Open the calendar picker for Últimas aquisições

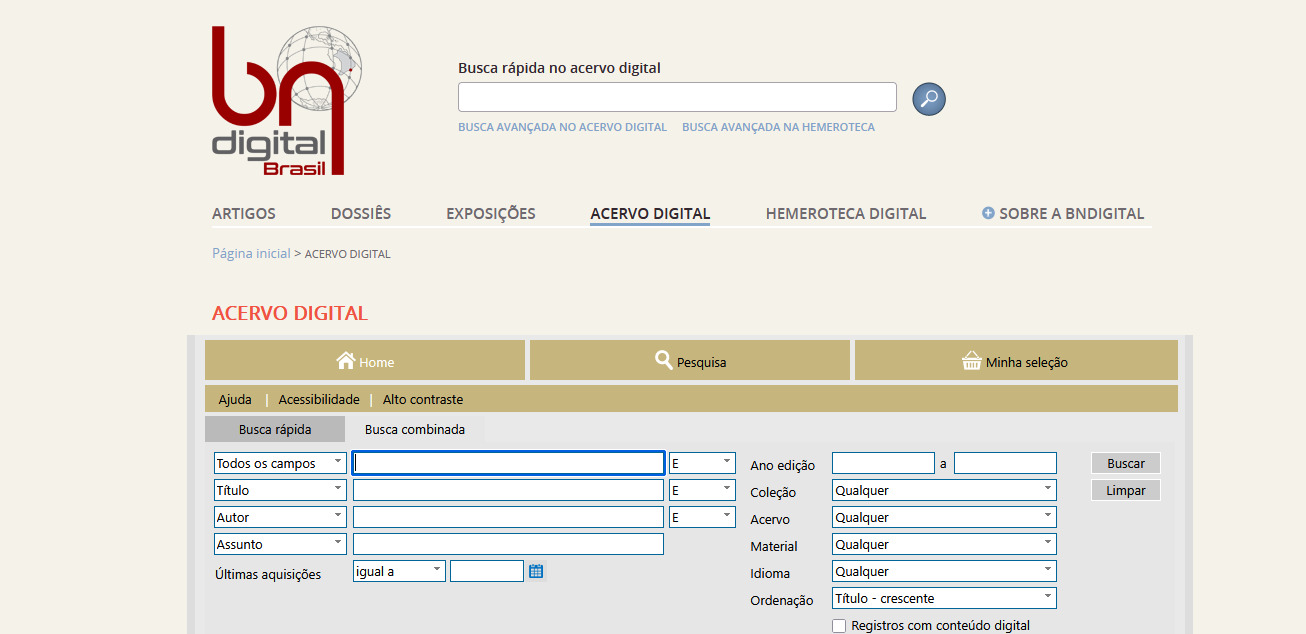[x=536, y=570]
